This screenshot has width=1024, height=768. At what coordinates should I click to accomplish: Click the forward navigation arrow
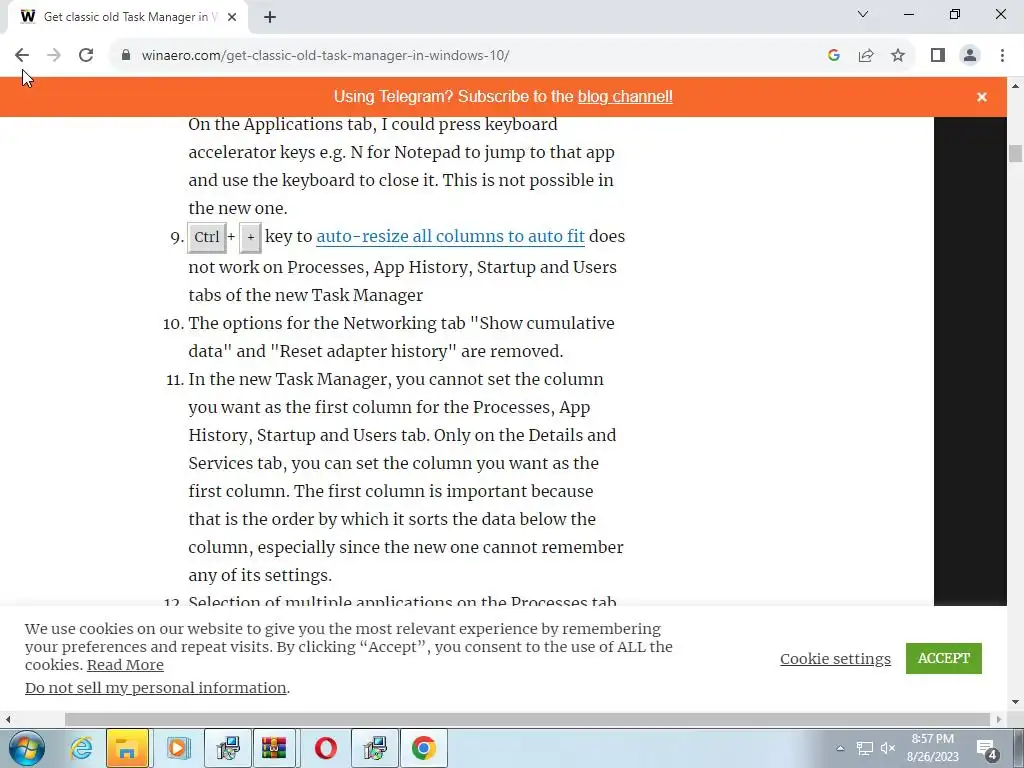pos(54,56)
